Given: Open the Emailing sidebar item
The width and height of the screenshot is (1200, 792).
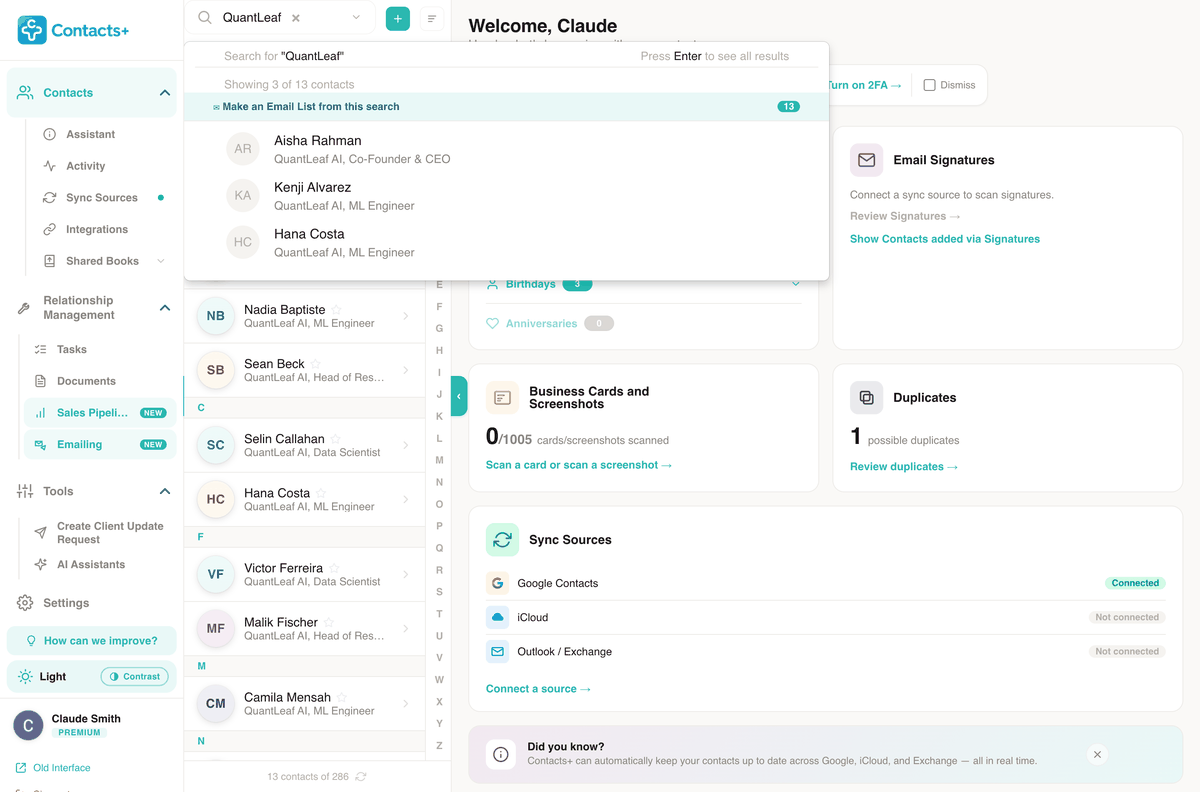Looking at the screenshot, I should [x=100, y=444].
